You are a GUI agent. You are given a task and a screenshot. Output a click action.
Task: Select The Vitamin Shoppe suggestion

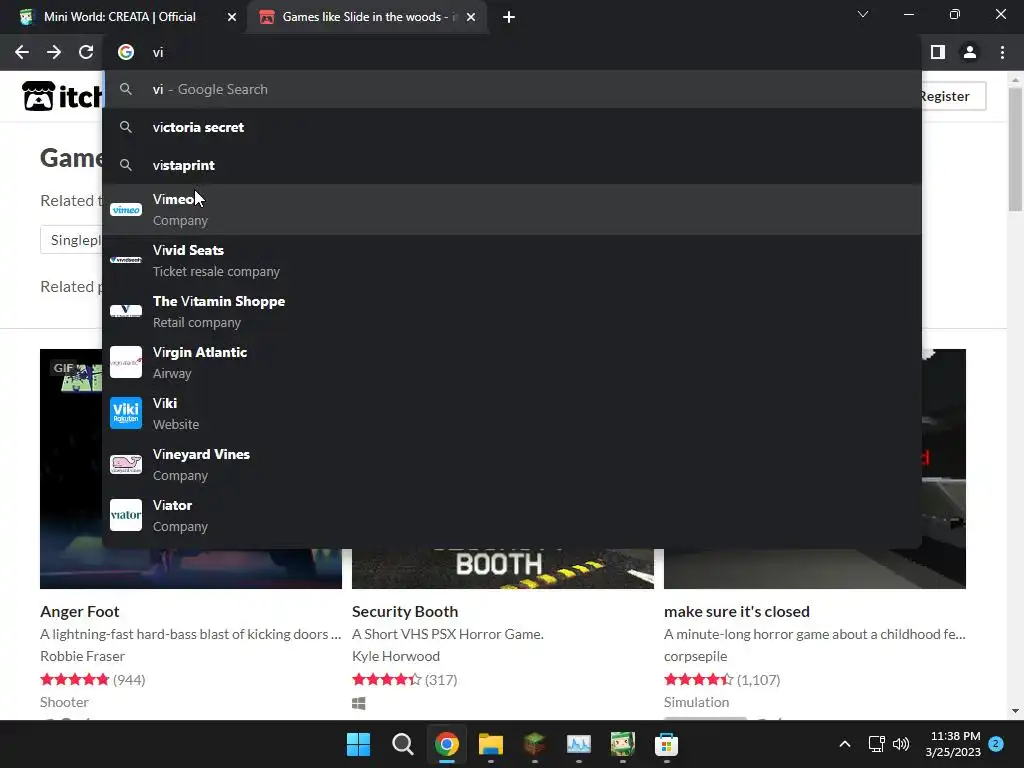[x=512, y=312]
